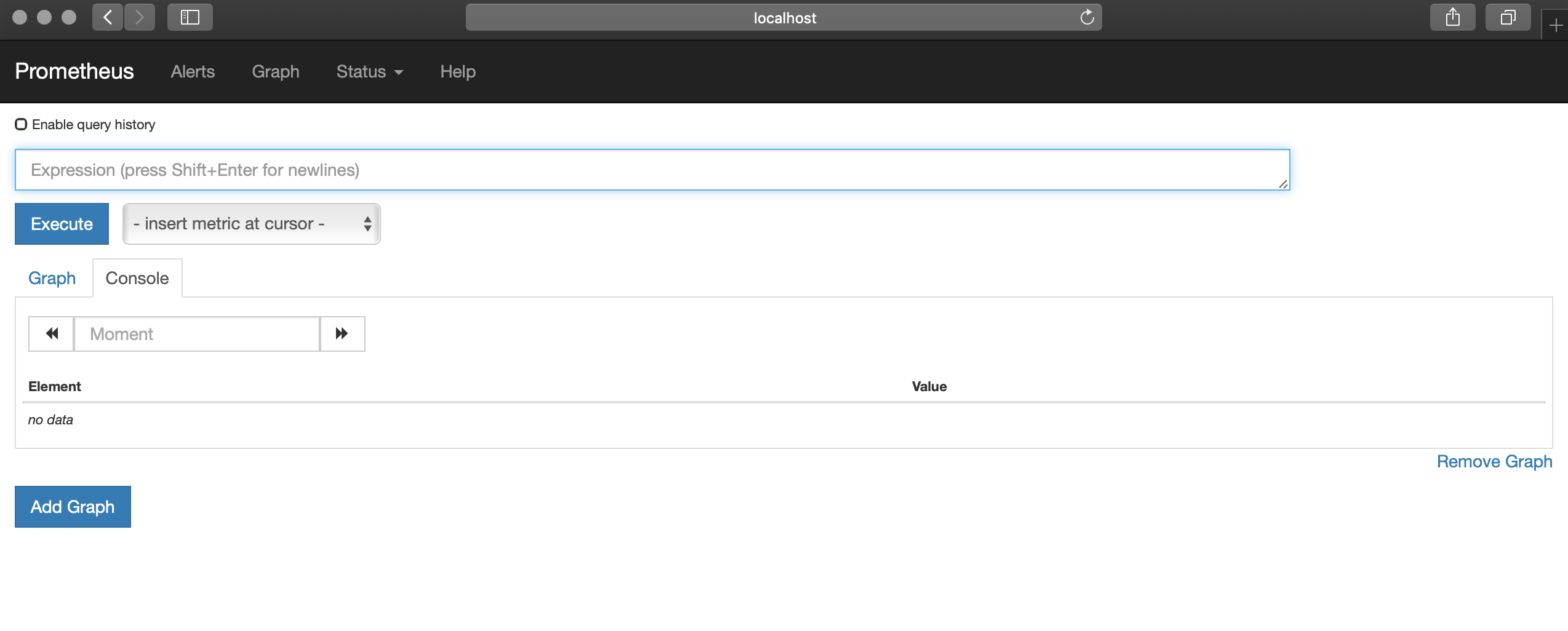Click the Remove Graph link
Image resolution: width=1568 pixels, height=631 pixels.
click(1494, 461)
